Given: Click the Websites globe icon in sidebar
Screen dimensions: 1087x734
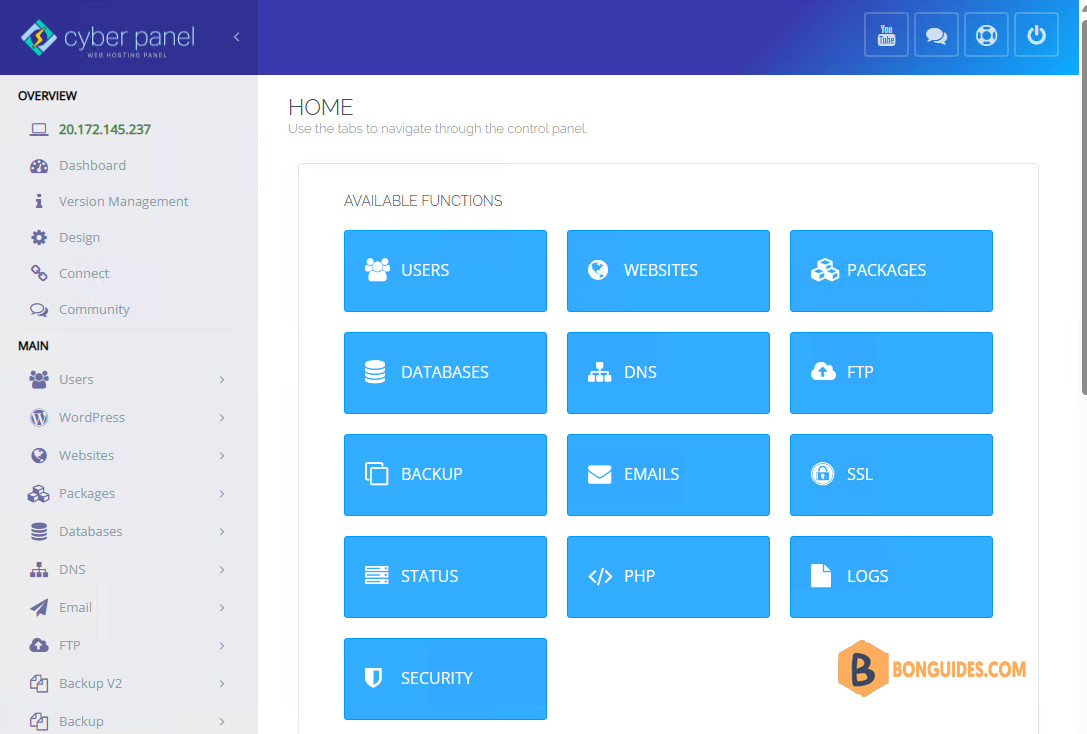Looking at the screenshot, I should click(x=39, y=455).
